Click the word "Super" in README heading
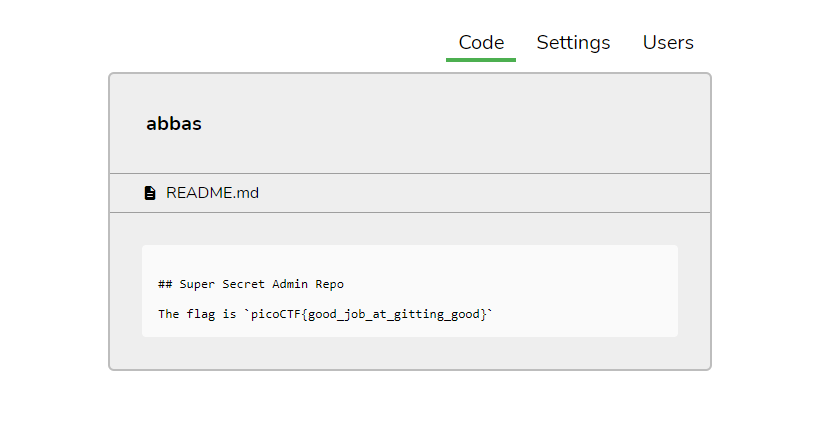 tap(197, 284)
